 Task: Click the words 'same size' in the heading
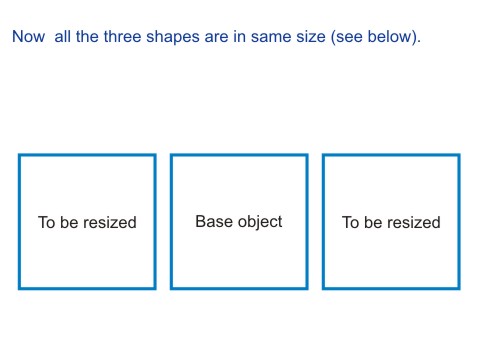(288, 36)
